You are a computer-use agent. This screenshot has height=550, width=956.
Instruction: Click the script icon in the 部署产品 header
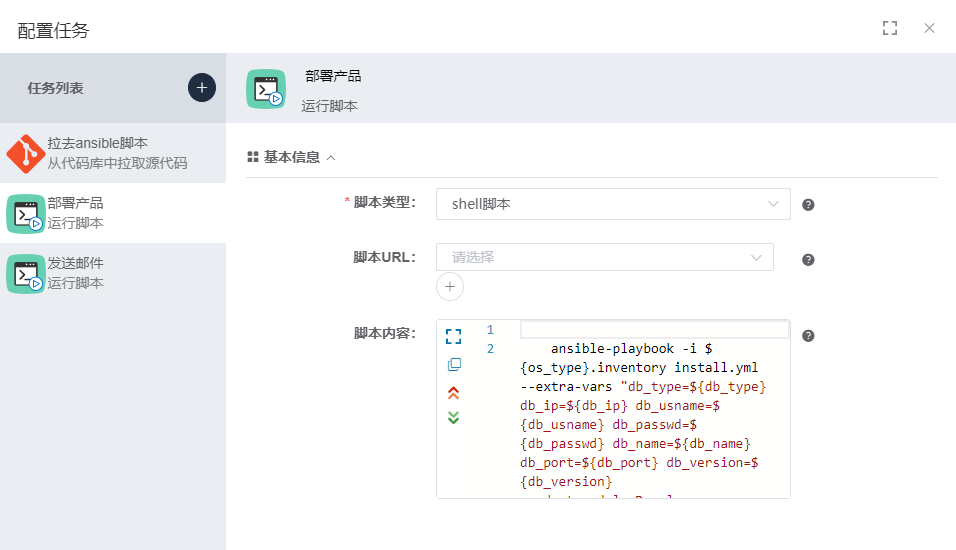pyautogui.click(x=266, y=89)
